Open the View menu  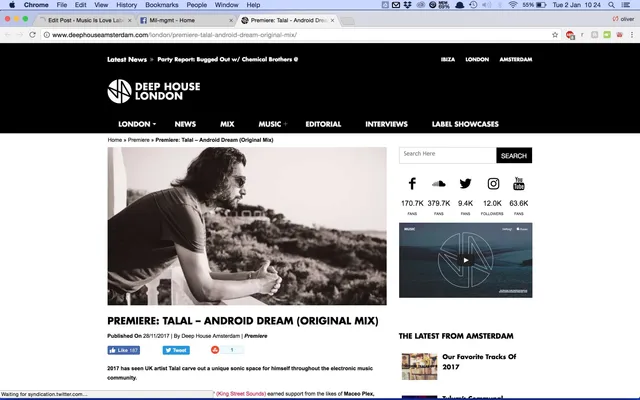click(101, 5)
